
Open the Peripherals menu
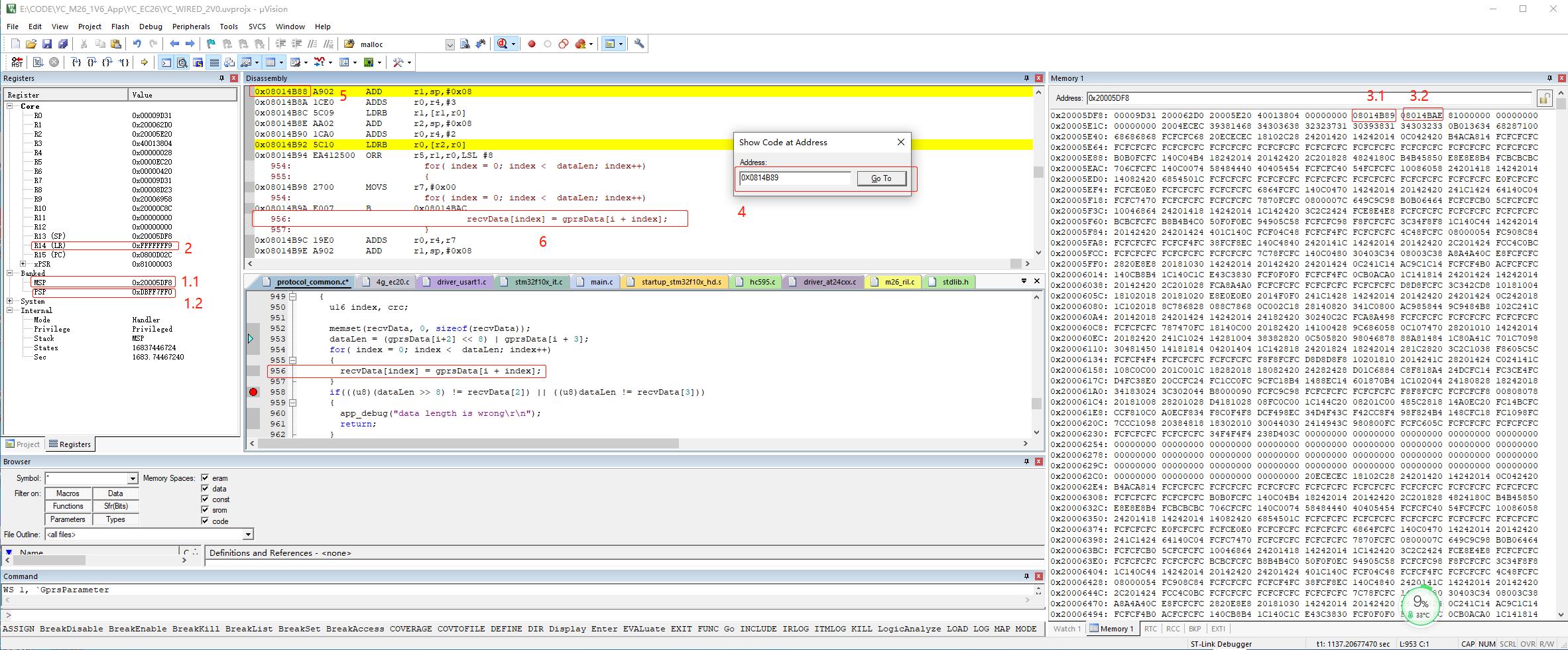pyautogui.click(x=191, y=27)
